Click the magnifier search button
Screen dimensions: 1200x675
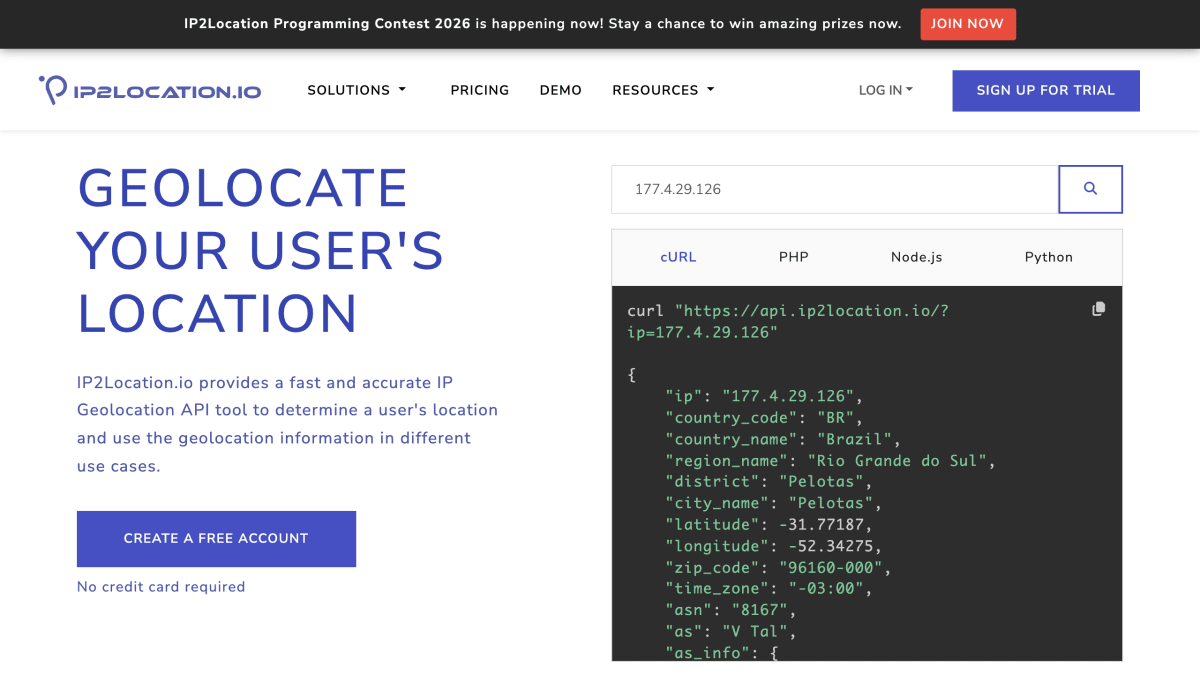pos(1090,189)
